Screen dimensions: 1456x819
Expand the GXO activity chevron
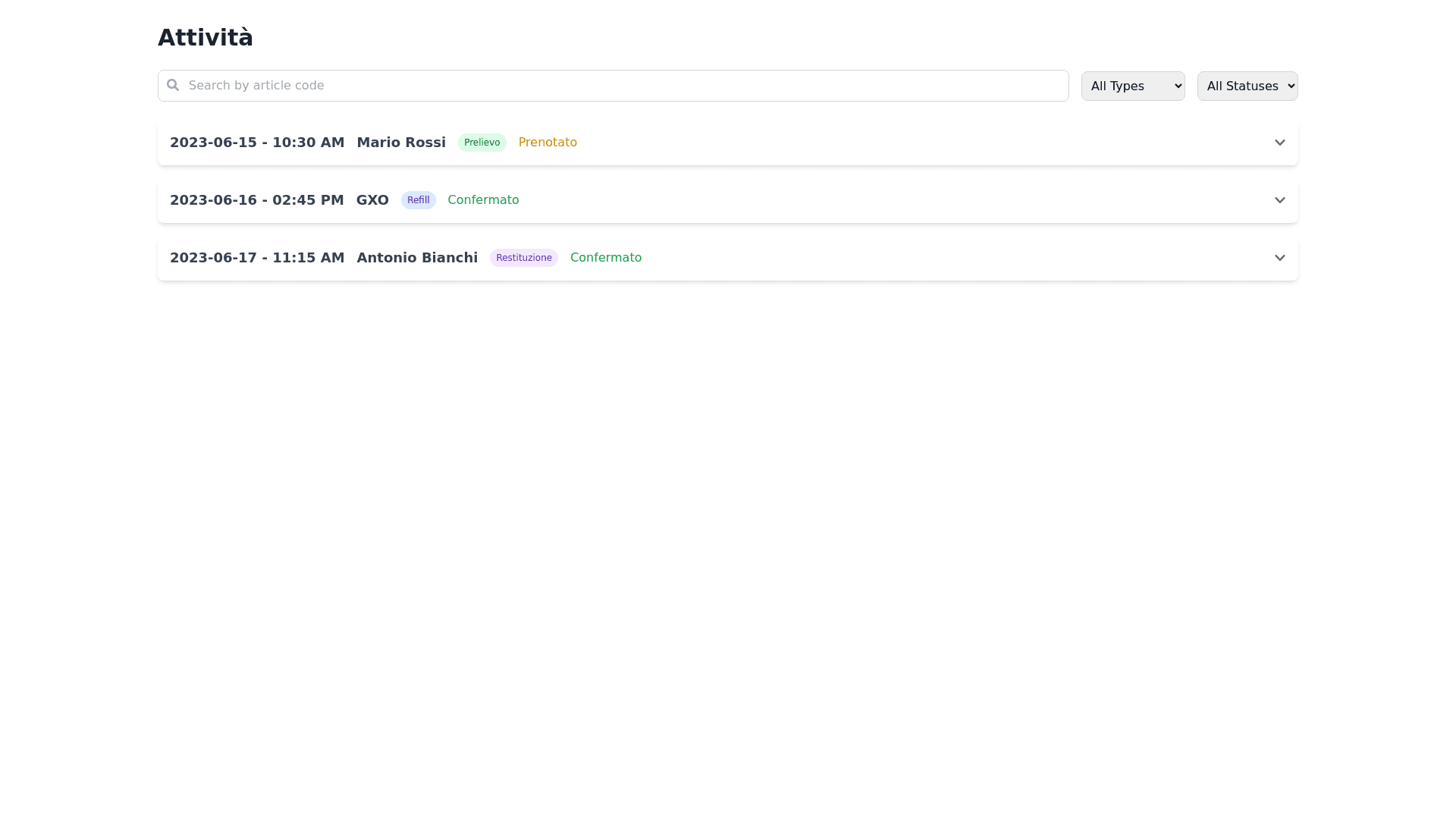point(1279,200)
